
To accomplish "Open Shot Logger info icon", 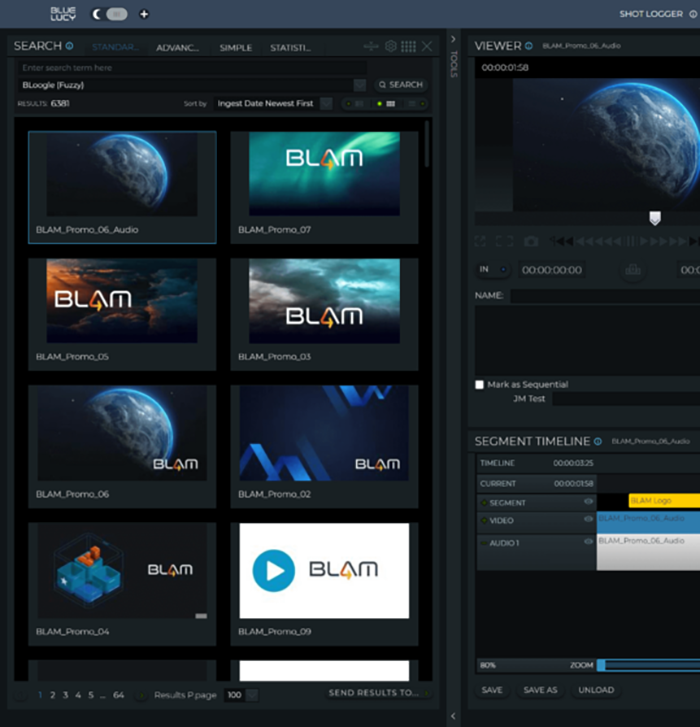I will [x=693, y=14].
